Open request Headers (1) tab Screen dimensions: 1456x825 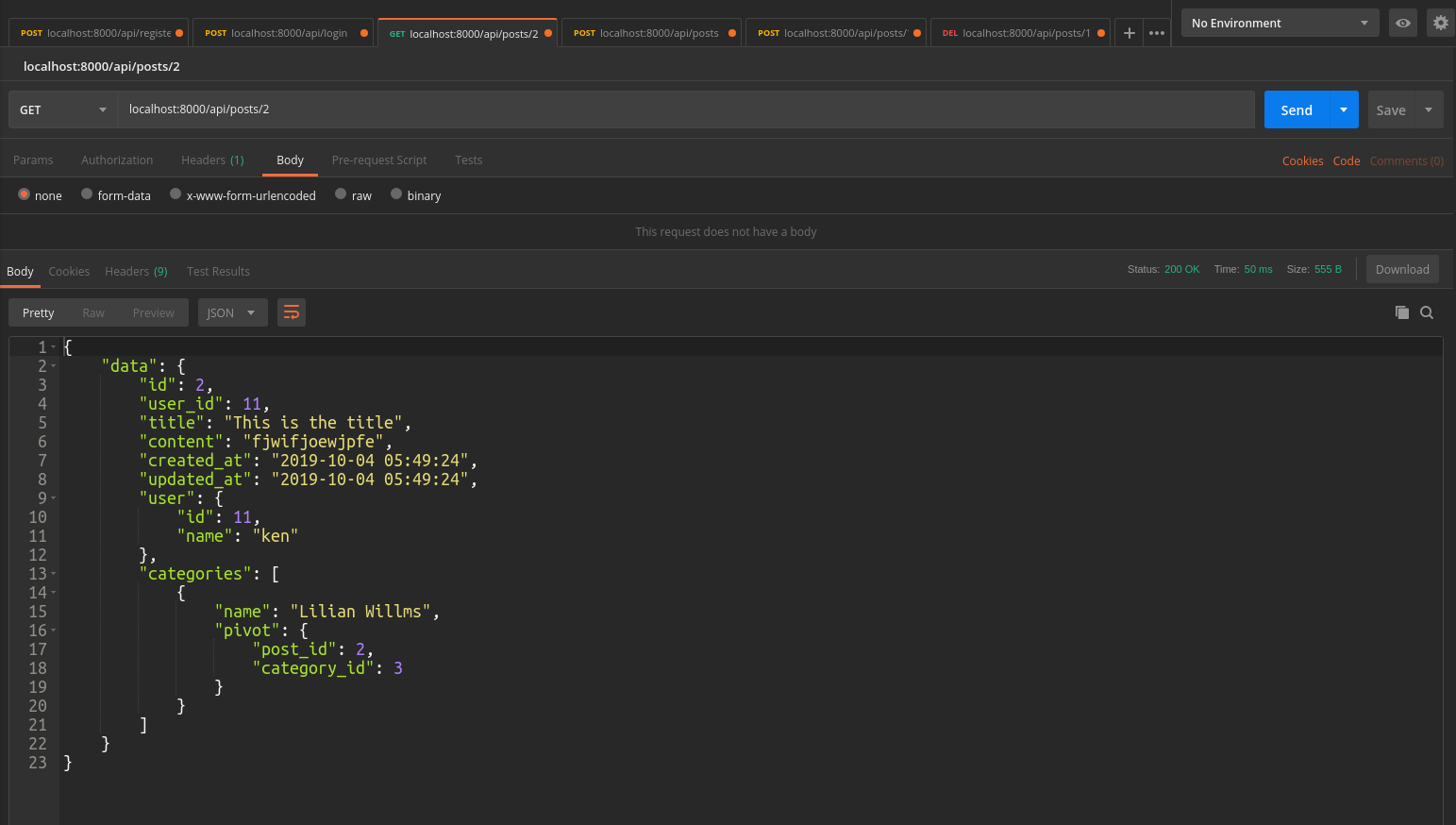pyautogui.click(x=212, y=160)
